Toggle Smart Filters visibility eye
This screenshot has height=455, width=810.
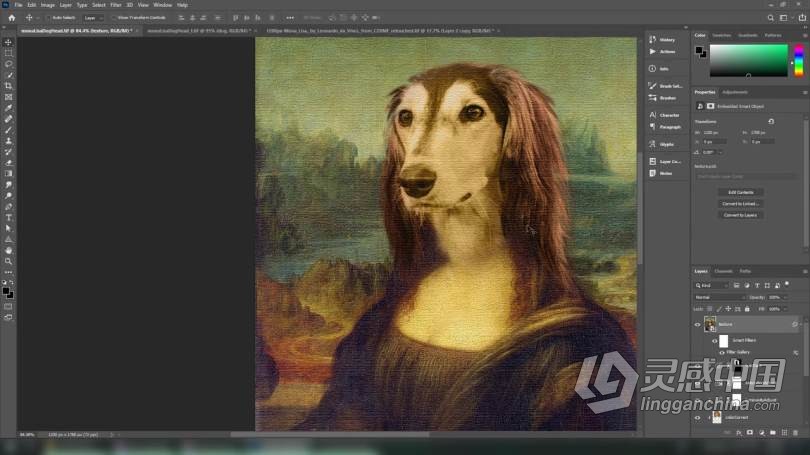click(715, 341)
